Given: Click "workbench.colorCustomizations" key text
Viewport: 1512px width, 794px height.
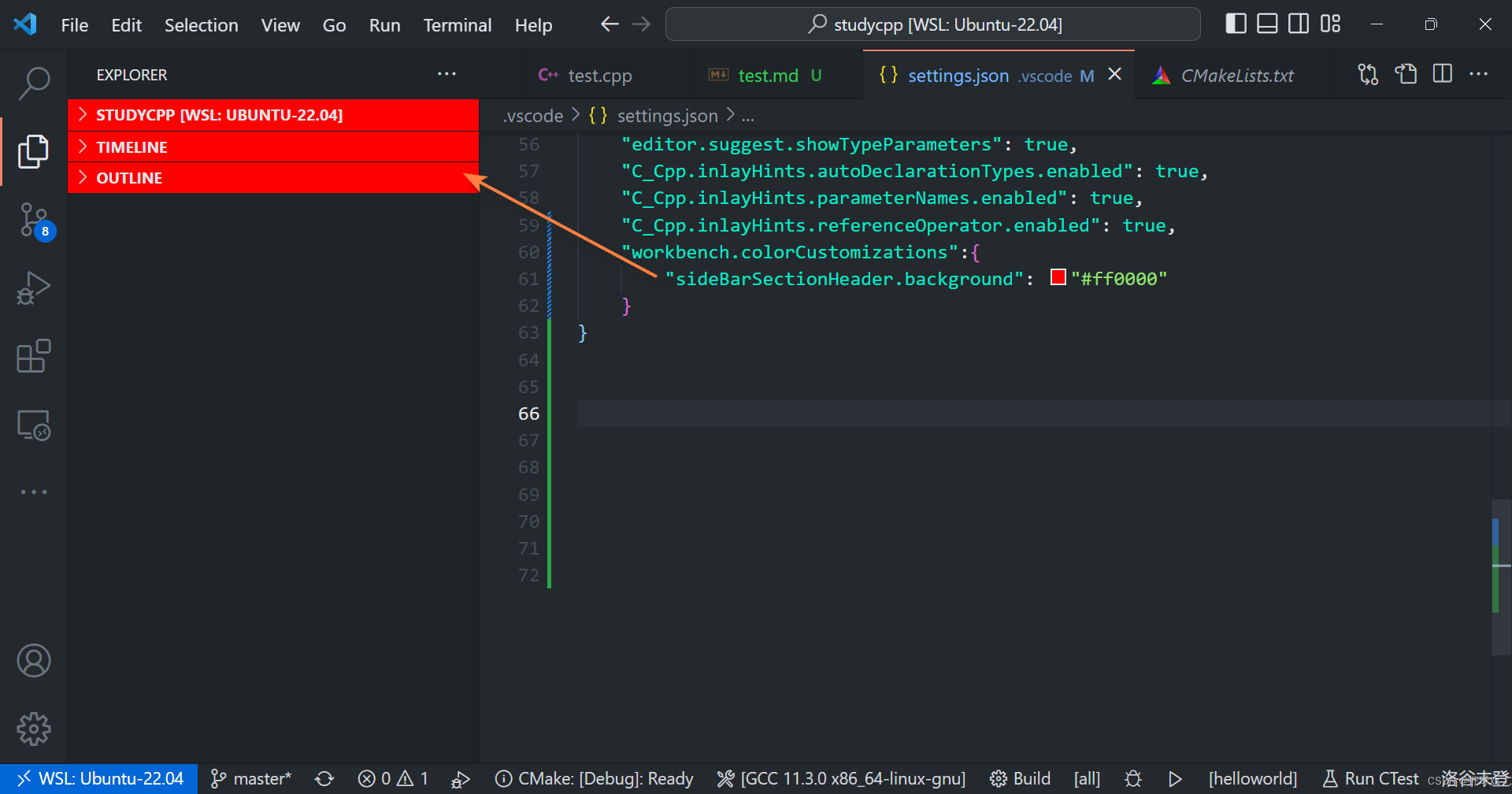Looking at the screenshot, I should coord(790,252).
